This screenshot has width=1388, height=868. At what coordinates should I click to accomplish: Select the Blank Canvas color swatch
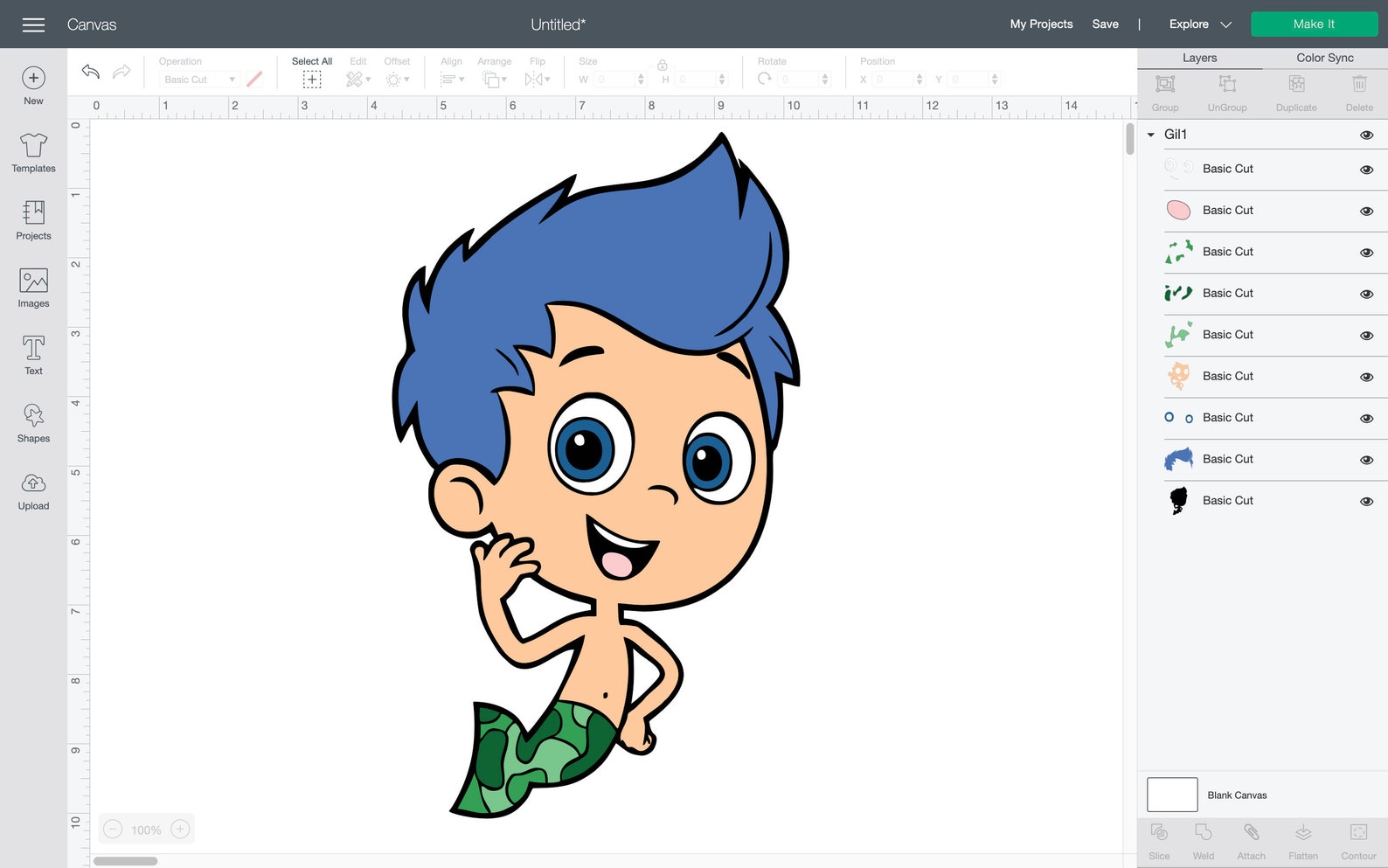click(1172, 795)
